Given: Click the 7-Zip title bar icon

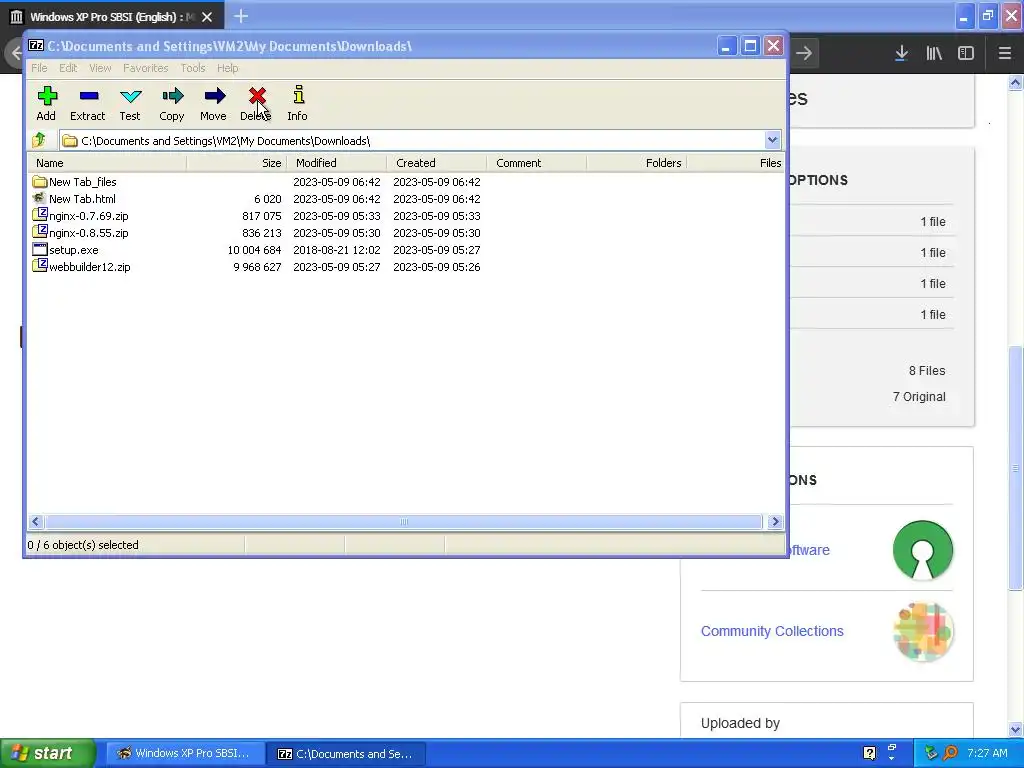Looking at the screenshot, I should coord(37,46).
